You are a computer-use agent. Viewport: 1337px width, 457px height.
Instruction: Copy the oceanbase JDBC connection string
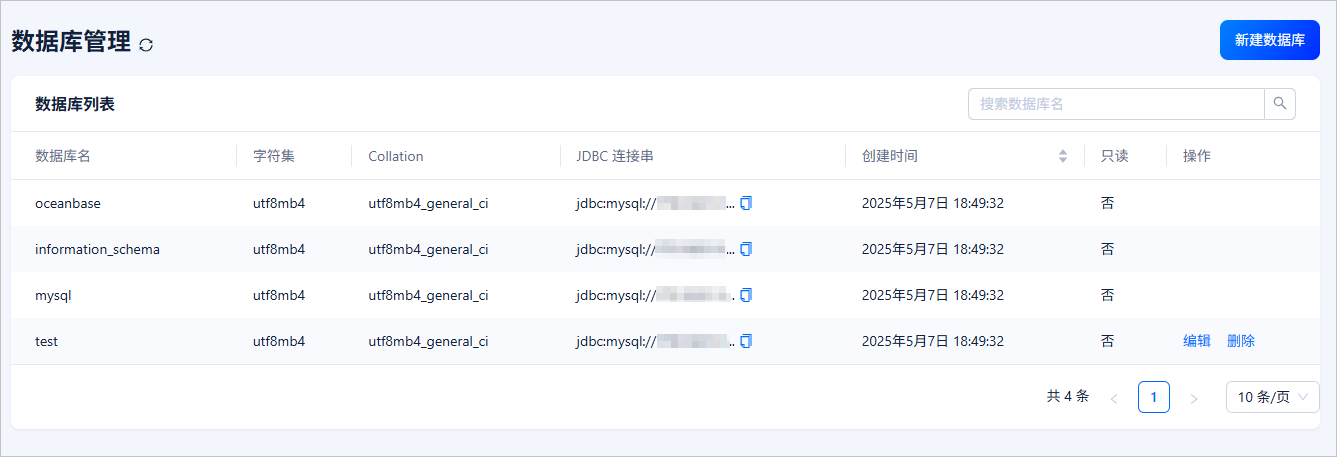pos(746,203)
